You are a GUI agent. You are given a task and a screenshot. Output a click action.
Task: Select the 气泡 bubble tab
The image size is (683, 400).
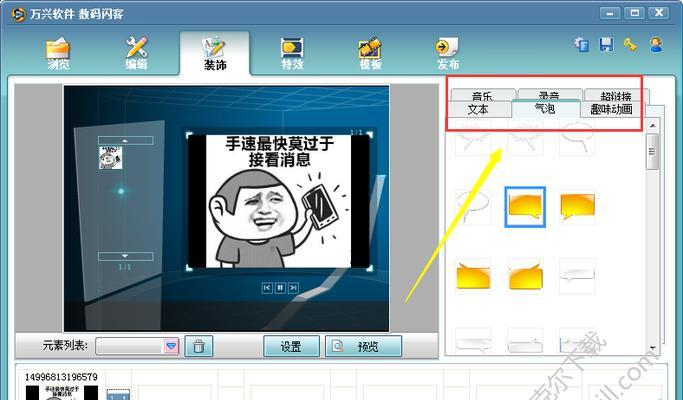click(545, 108)
